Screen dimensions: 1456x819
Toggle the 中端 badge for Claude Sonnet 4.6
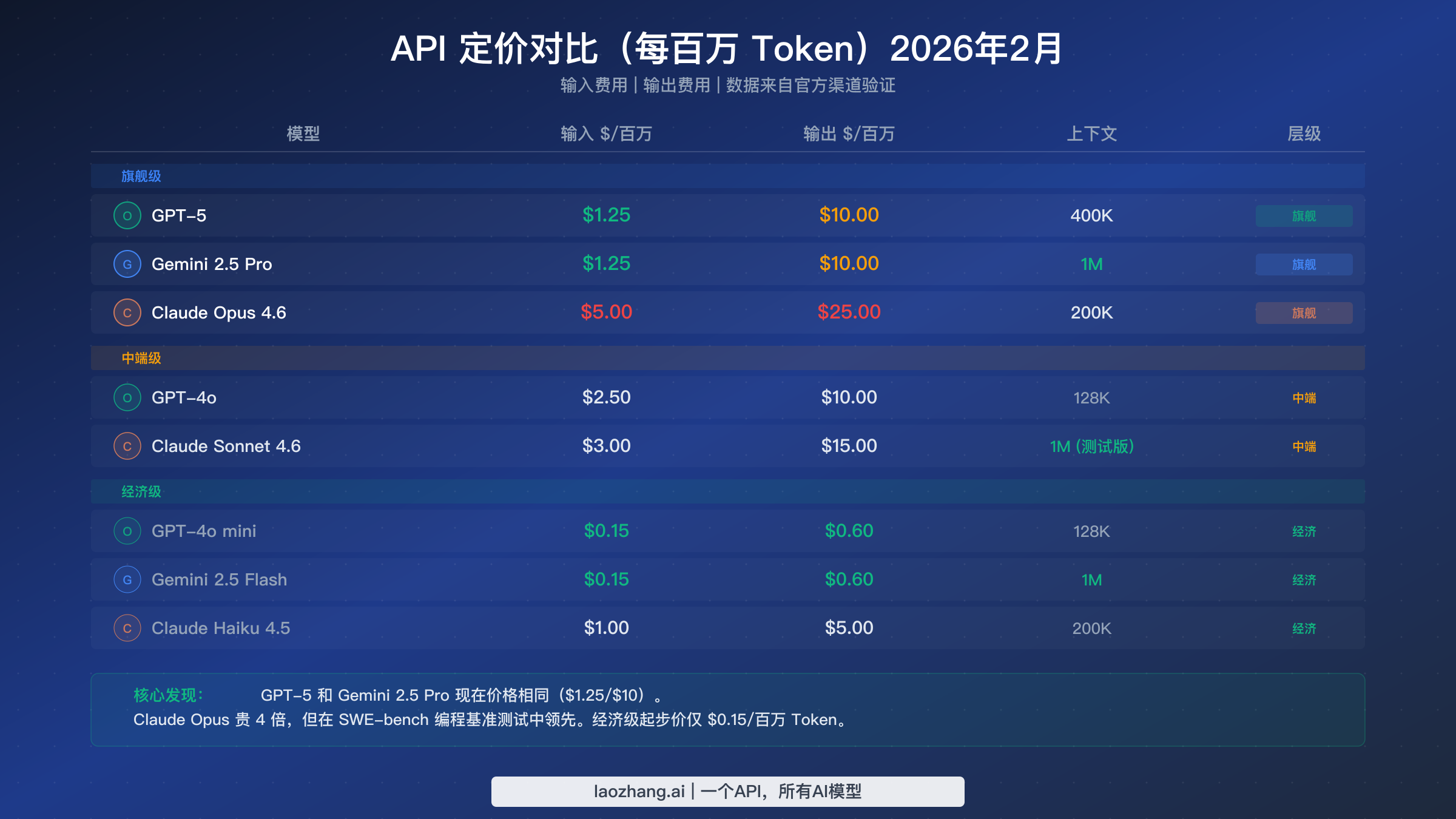[x=1303, y=446]
